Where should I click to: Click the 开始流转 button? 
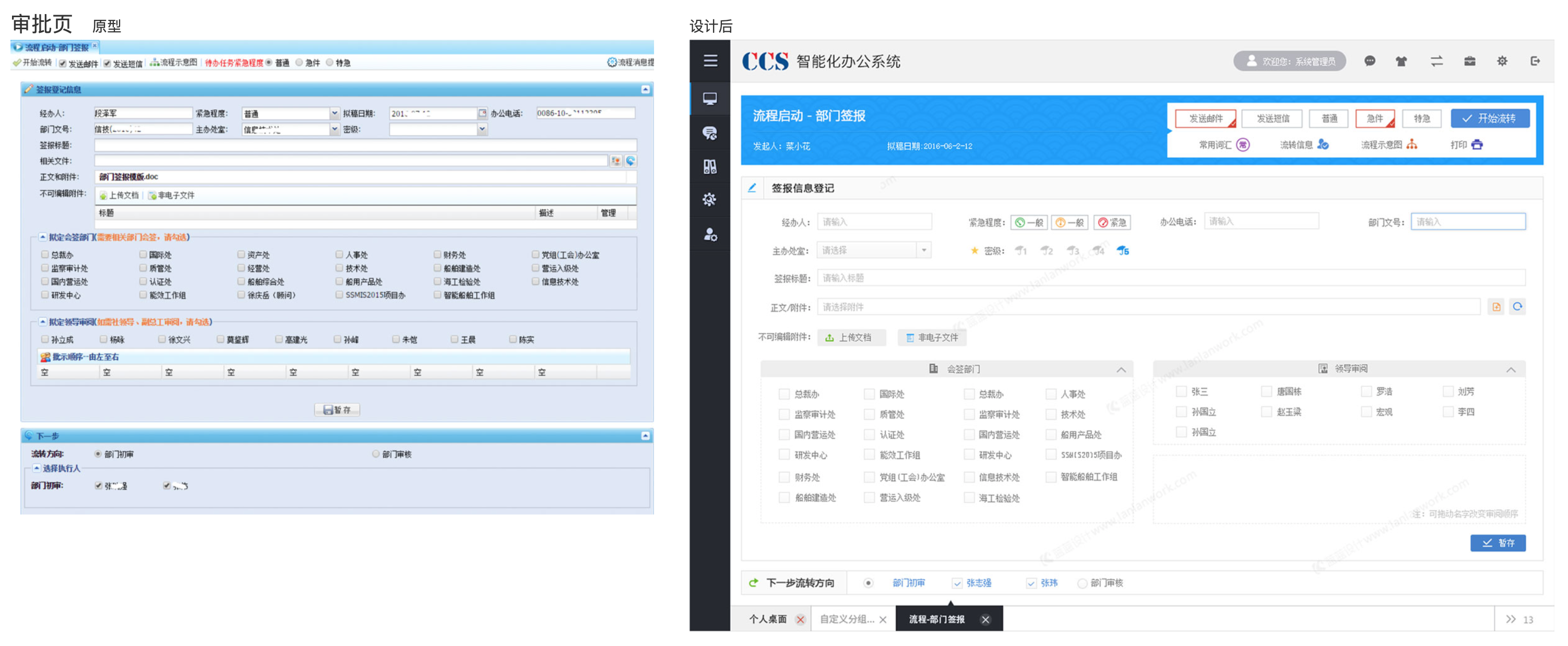pyautogui.click(x=1490, y=118)
